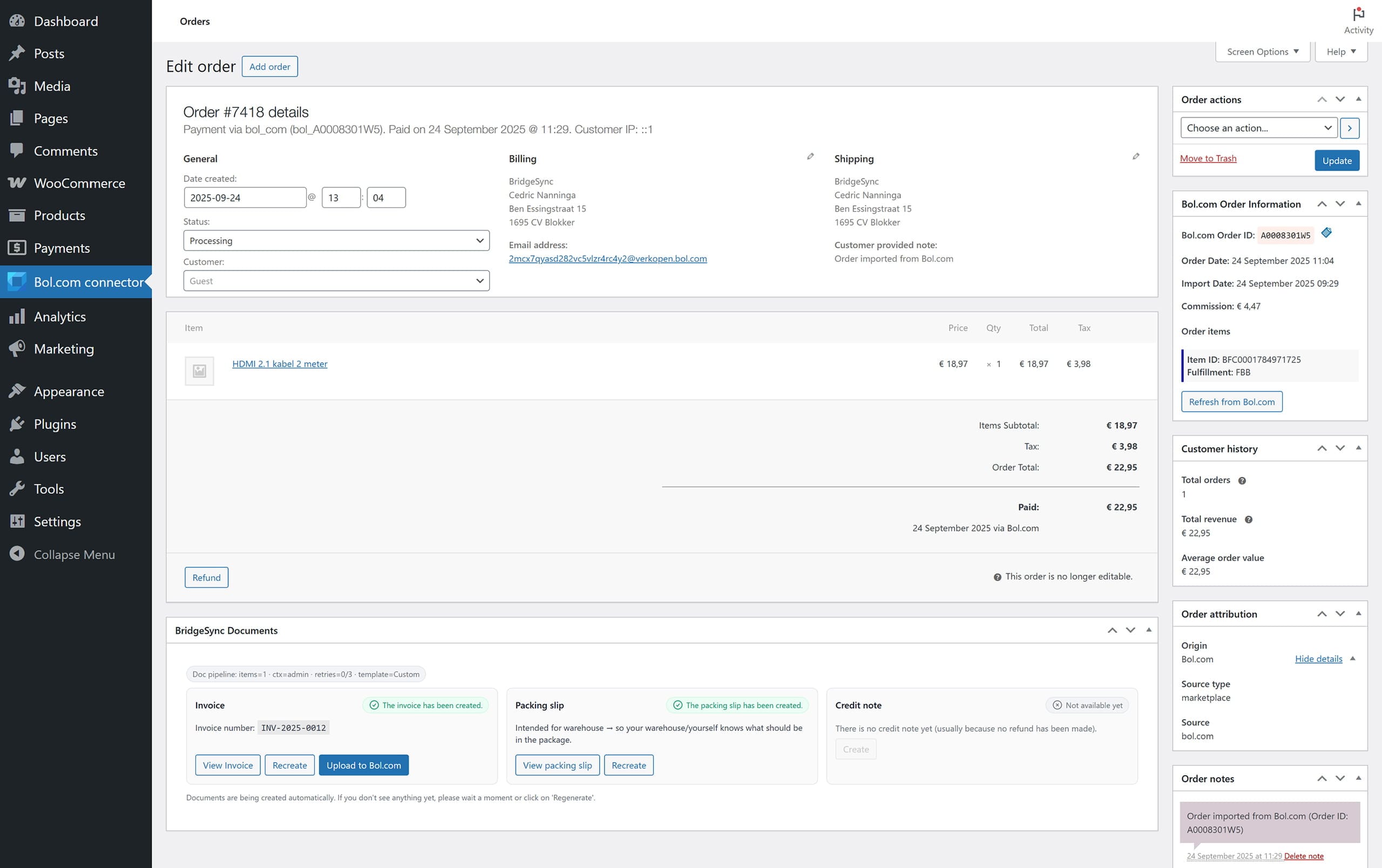1382x868 pixels.
Task: Click the Marketing megaphone icon in sidebar
Action: [17, 349]
